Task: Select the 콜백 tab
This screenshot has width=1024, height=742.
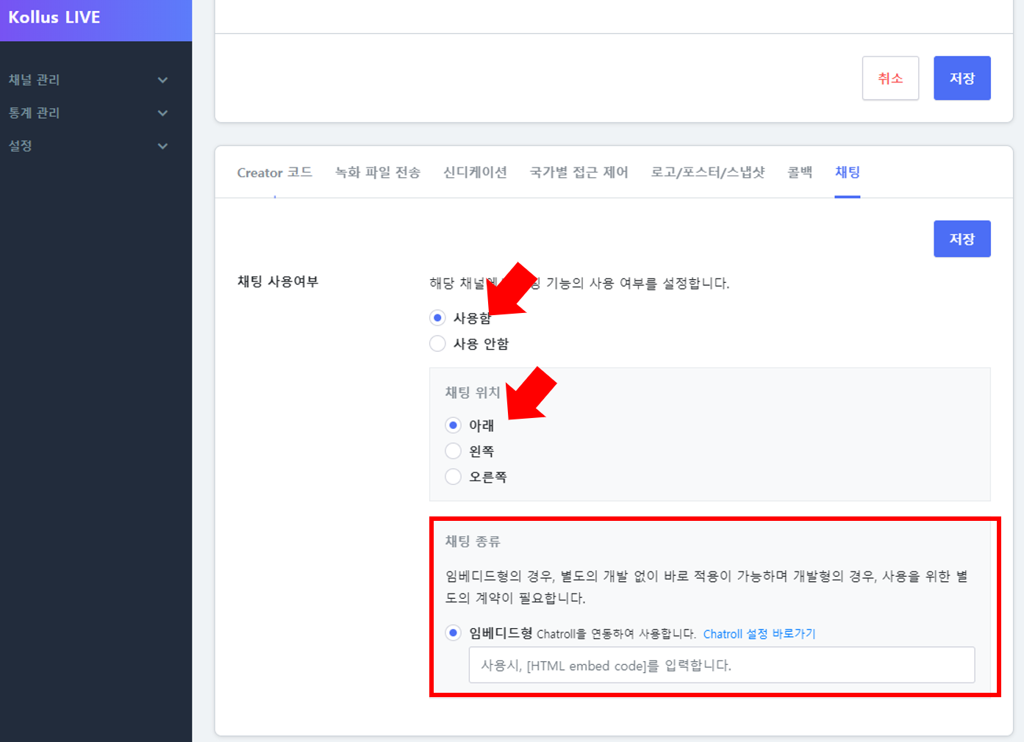Action: click(800, 172)
